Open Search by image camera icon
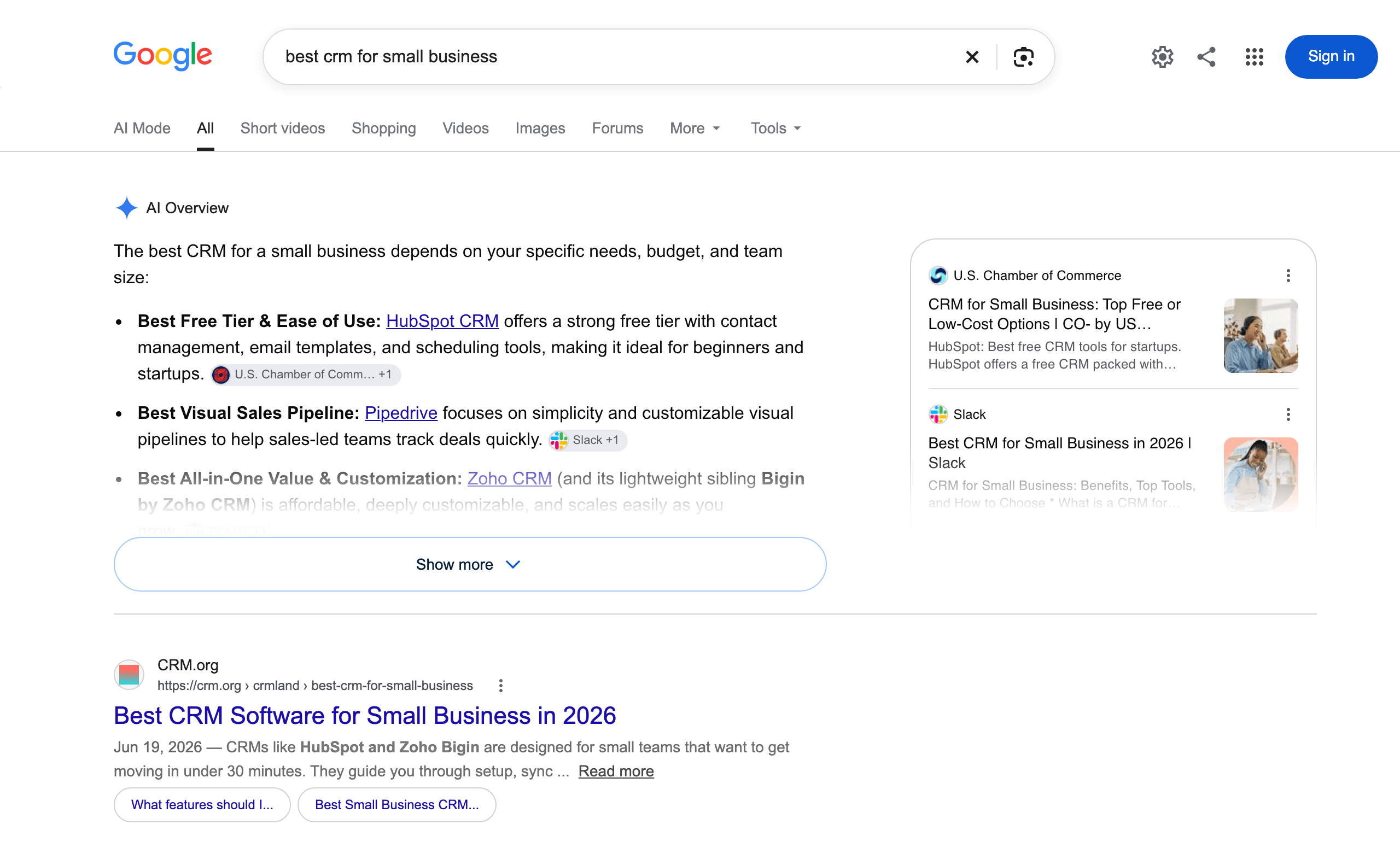The width and height of the screenshot is (1400, 842). [x=1023, y=57]
